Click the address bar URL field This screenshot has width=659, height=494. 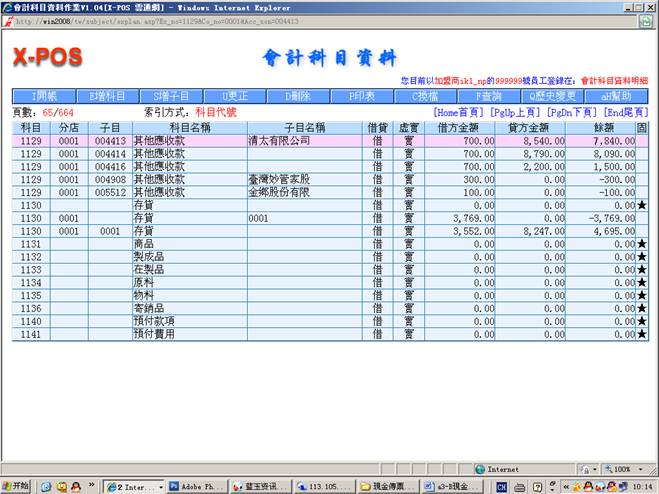200,21
